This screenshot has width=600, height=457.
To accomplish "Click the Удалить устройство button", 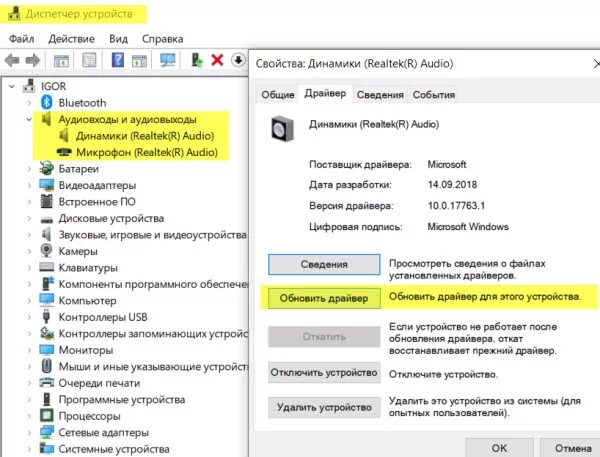I will click(x=324, y=407).
